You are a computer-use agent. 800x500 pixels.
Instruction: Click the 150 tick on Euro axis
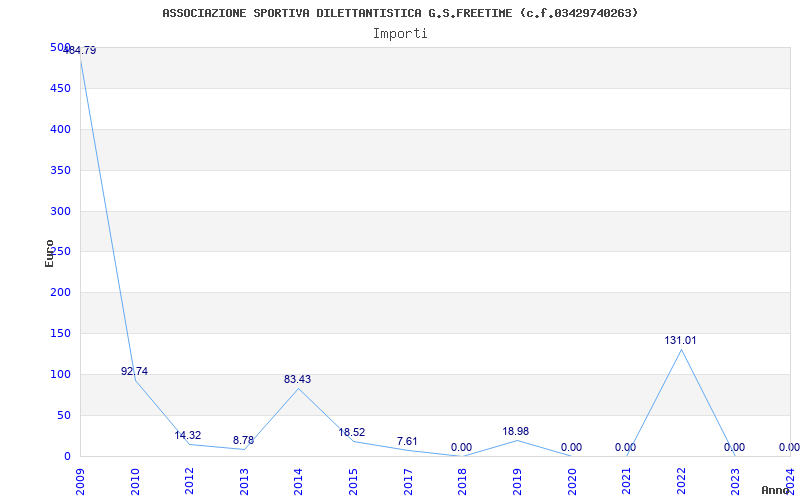[60, 333]
